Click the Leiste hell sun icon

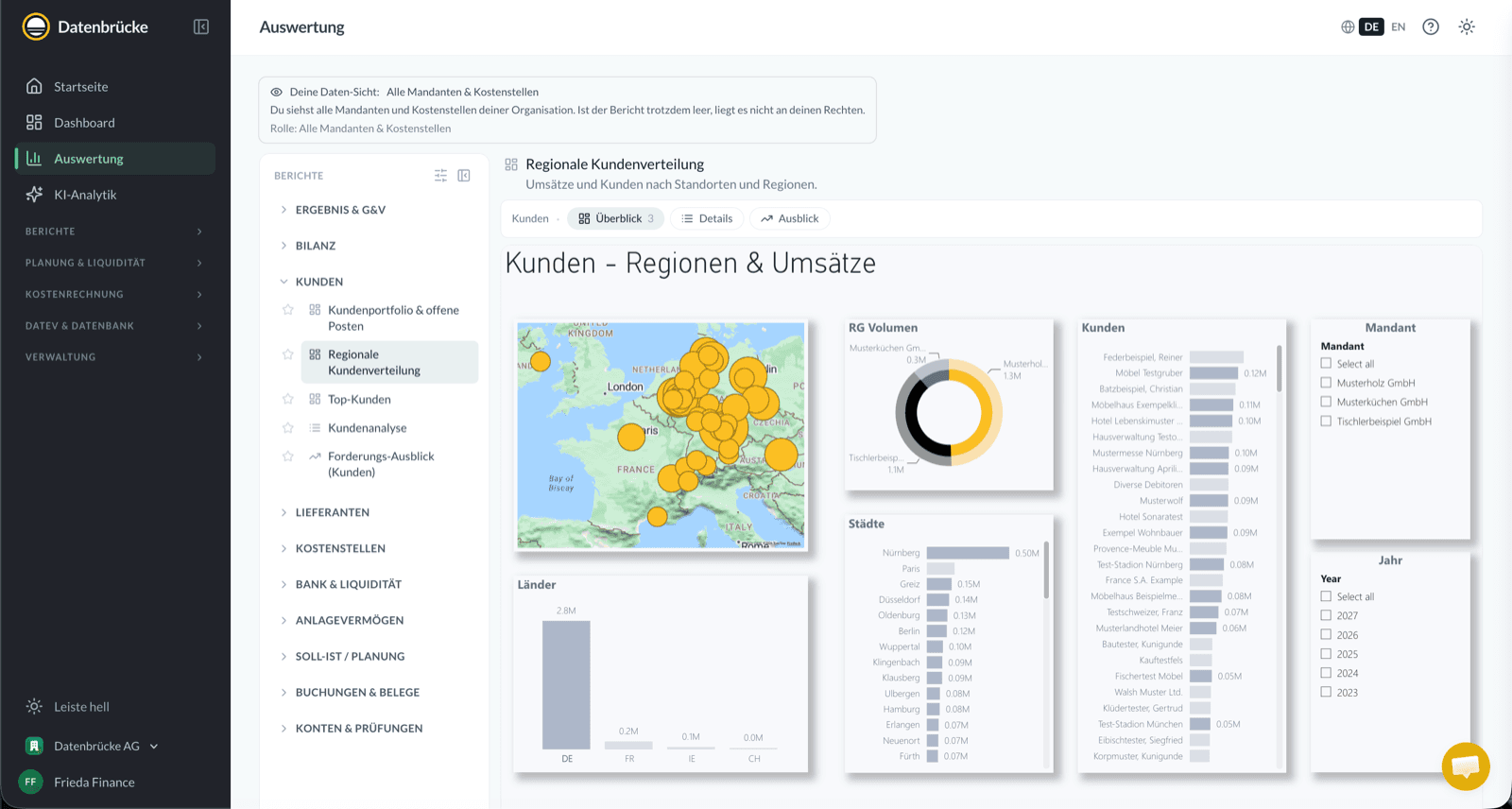[x=34, y=706]
